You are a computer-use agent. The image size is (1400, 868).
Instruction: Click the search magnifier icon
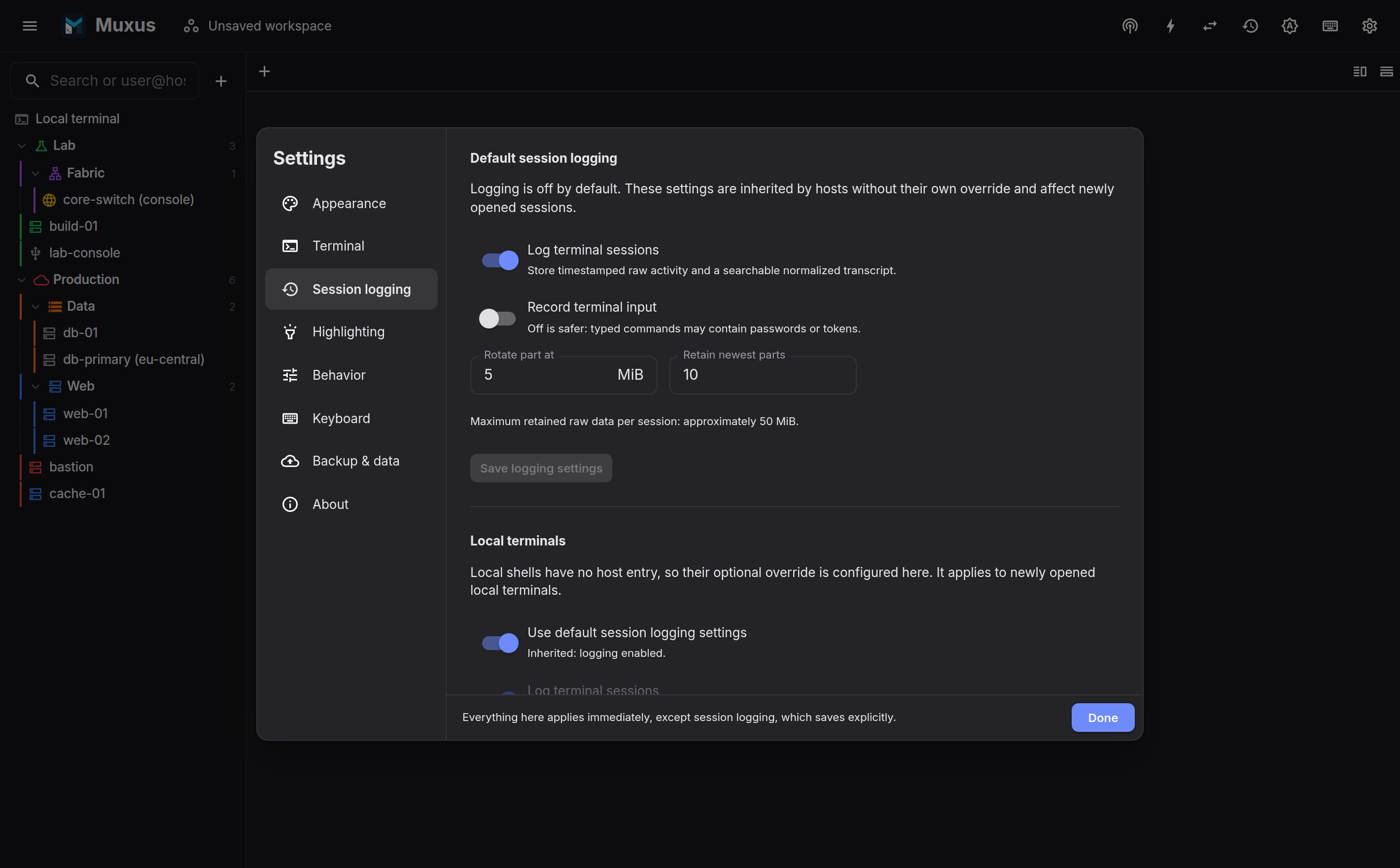pyautogui.click(x=33, y=81)
